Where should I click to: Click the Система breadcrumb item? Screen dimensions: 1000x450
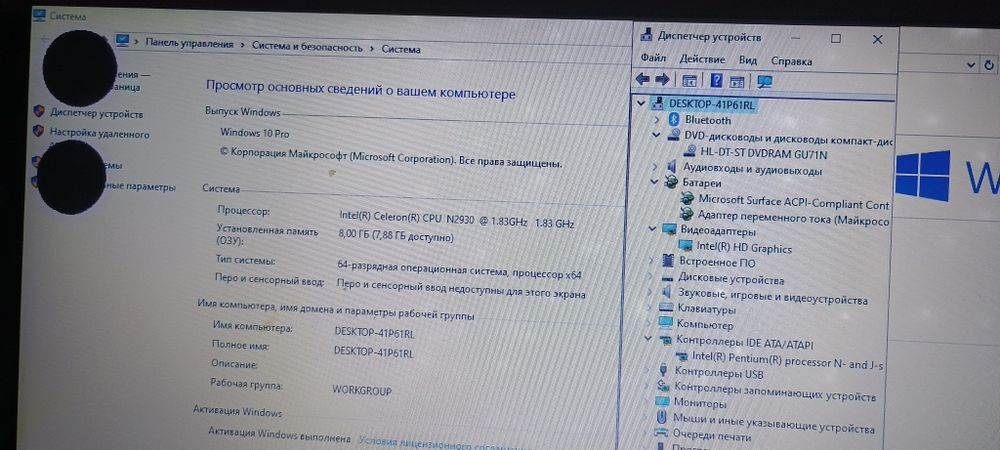click(x=401, y=49)
